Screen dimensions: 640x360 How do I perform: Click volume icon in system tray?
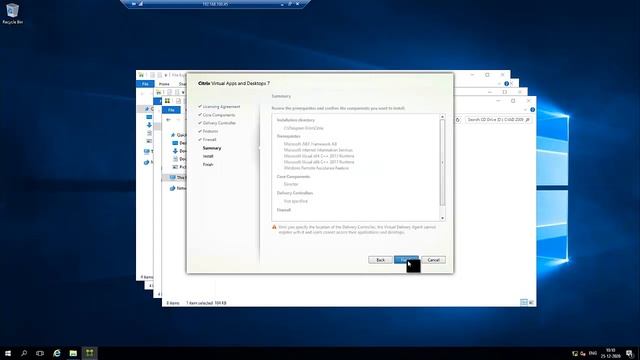(583, 353)
